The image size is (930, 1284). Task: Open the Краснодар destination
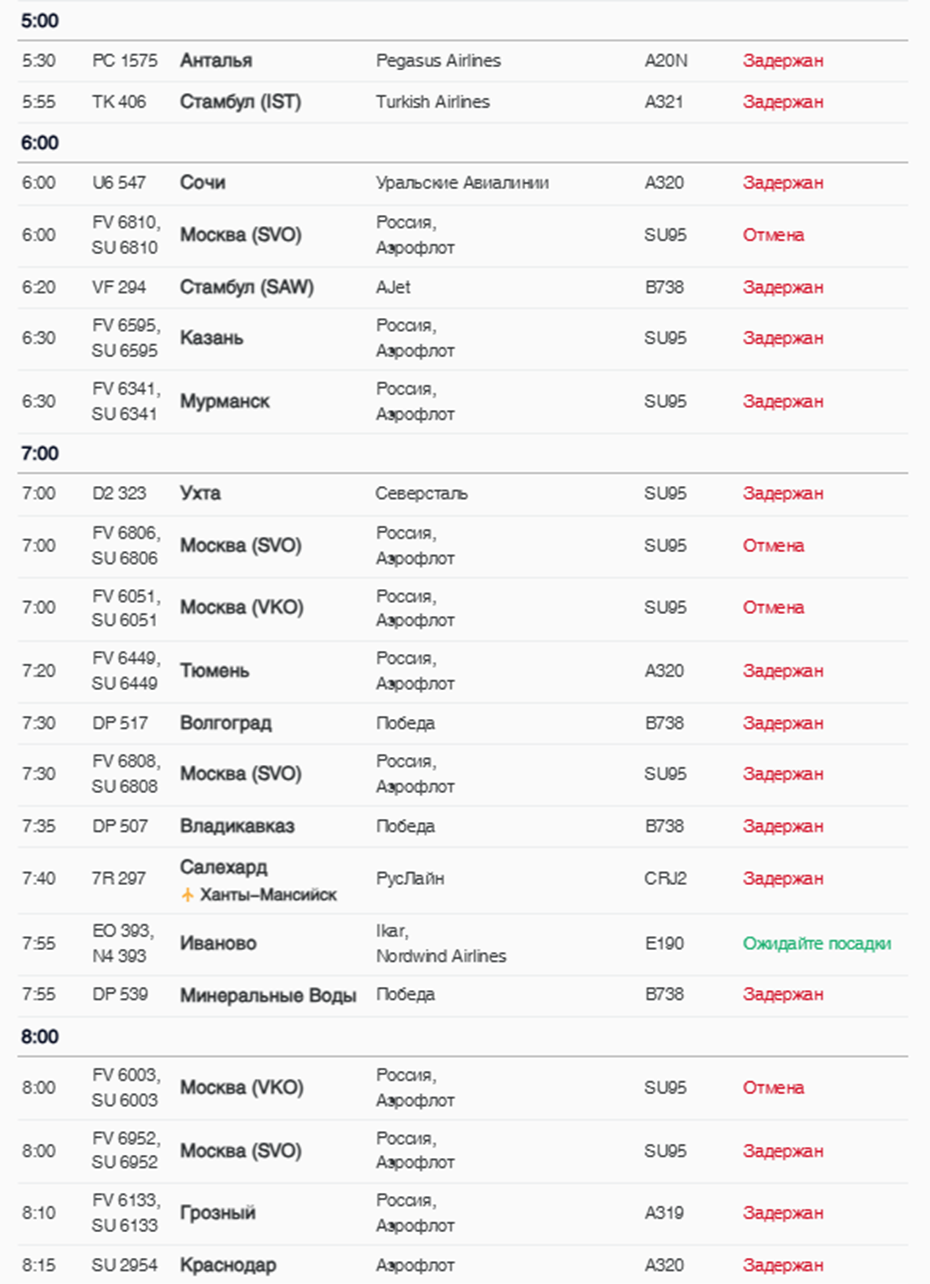tap(228, 1265)
